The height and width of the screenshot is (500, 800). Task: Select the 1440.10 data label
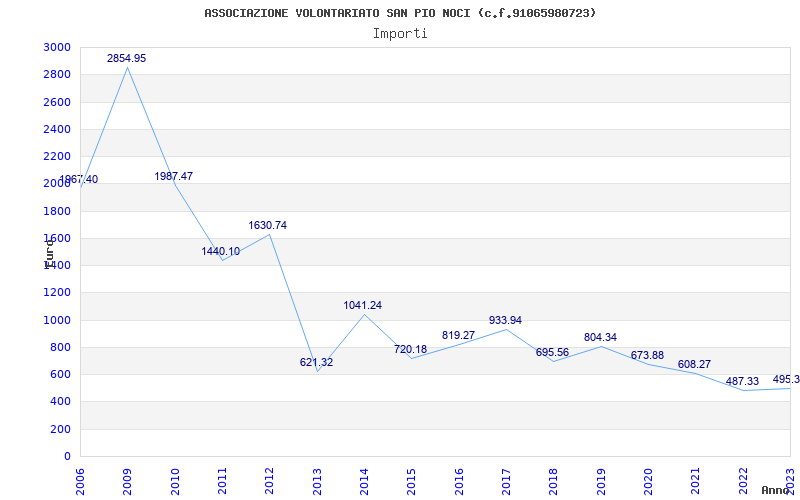220,252
